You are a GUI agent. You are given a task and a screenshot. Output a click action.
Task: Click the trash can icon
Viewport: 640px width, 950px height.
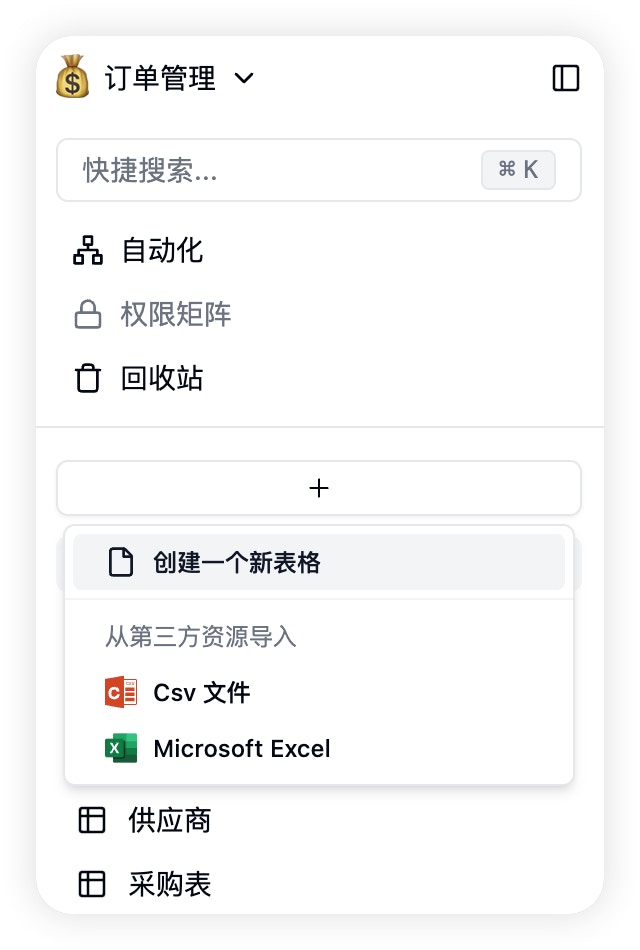click(88, 378)
